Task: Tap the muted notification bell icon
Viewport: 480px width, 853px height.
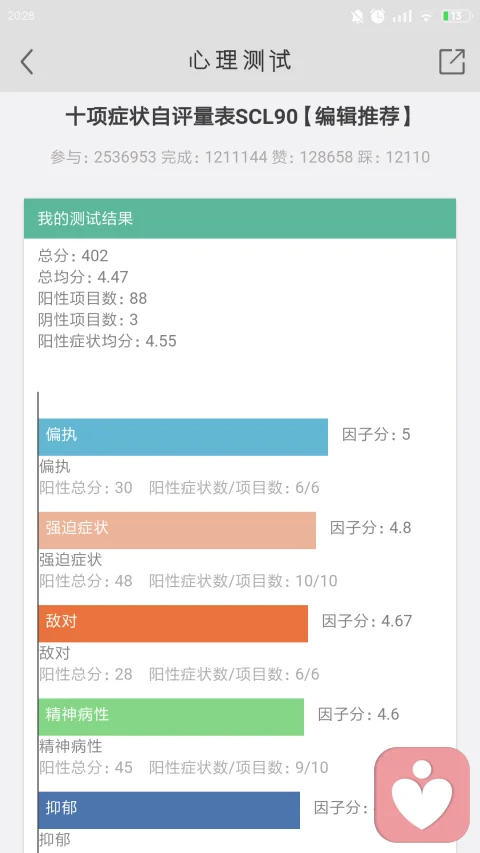Action: (357, 16)
